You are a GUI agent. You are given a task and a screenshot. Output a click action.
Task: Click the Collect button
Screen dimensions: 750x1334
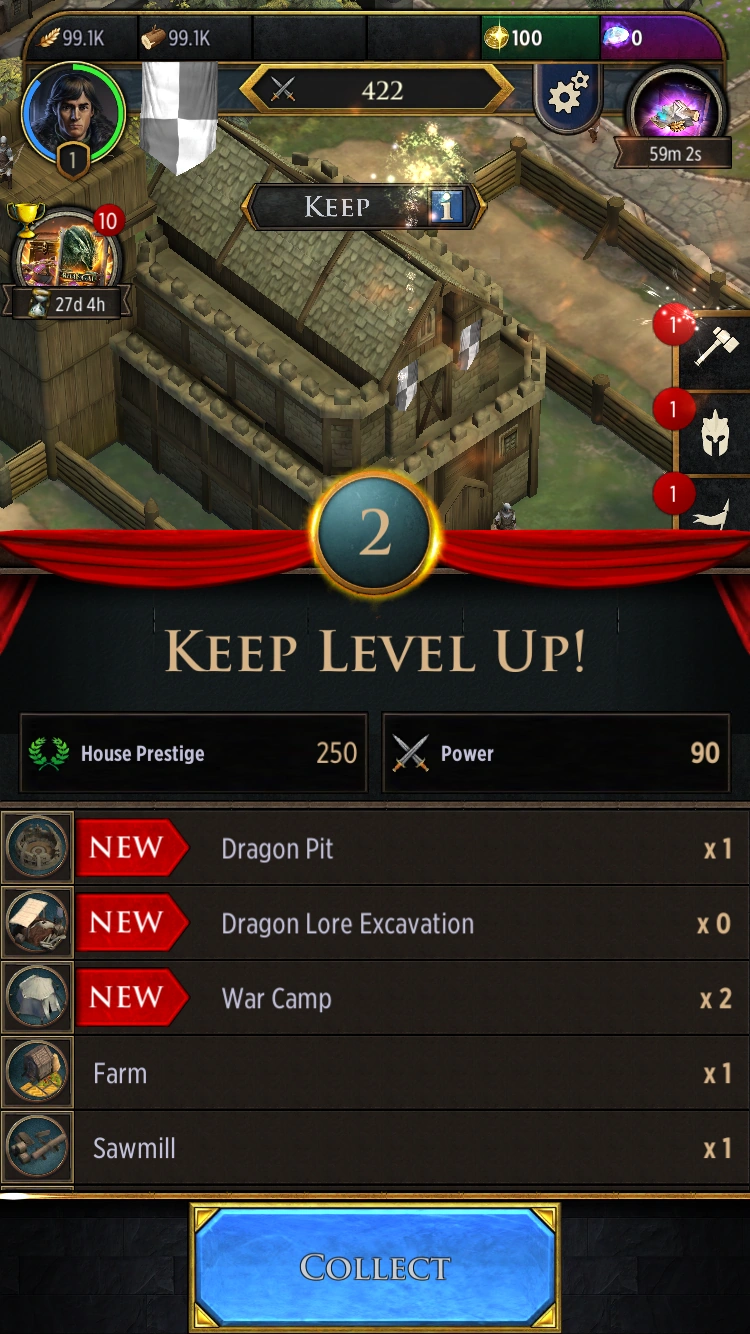pyautogui.click(x=375, y=1267)
